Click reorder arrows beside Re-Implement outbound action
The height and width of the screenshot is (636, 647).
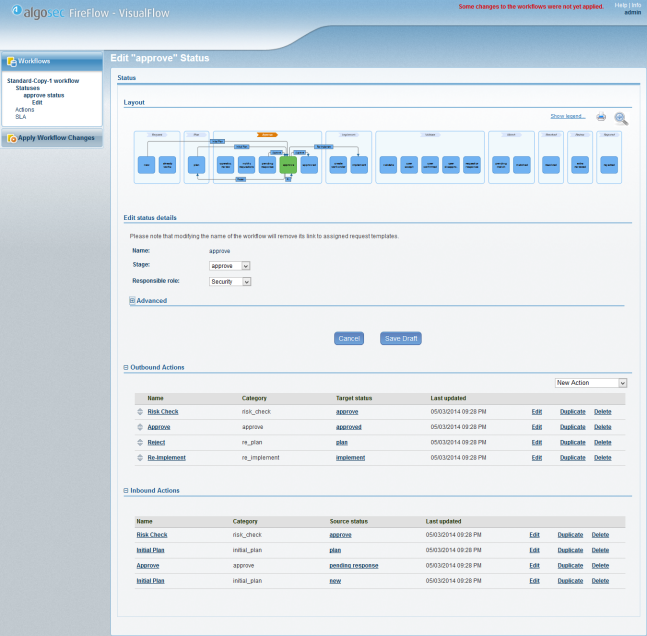(140, 457)
